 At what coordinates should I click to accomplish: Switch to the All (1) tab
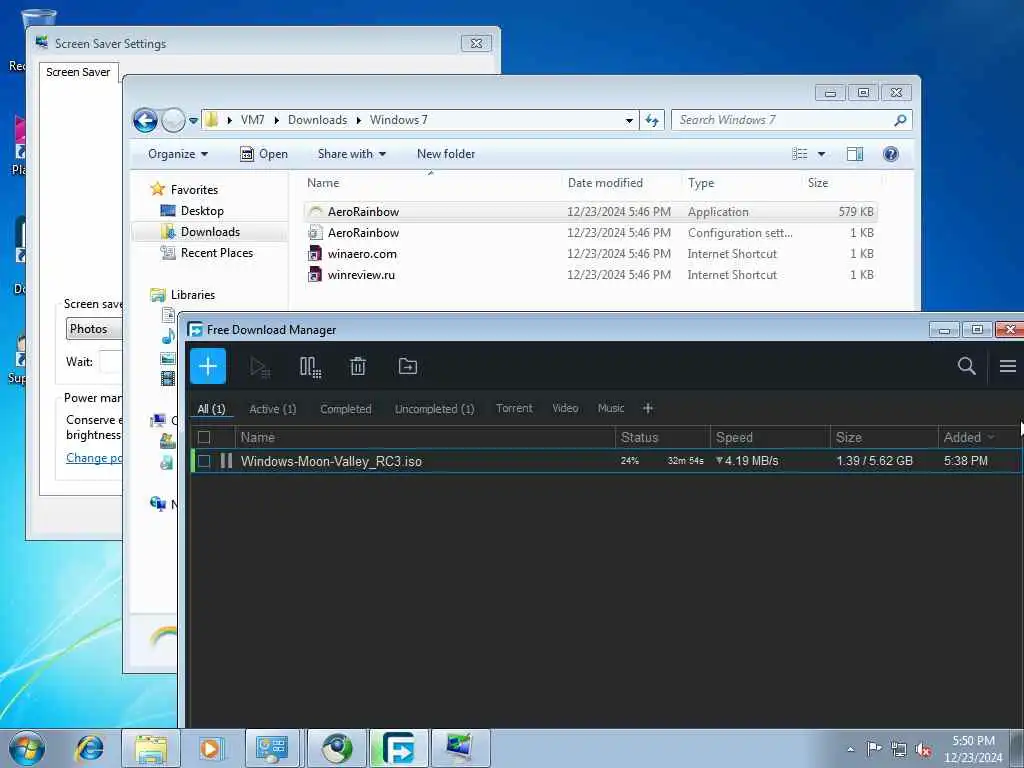[x=211, y=409]
